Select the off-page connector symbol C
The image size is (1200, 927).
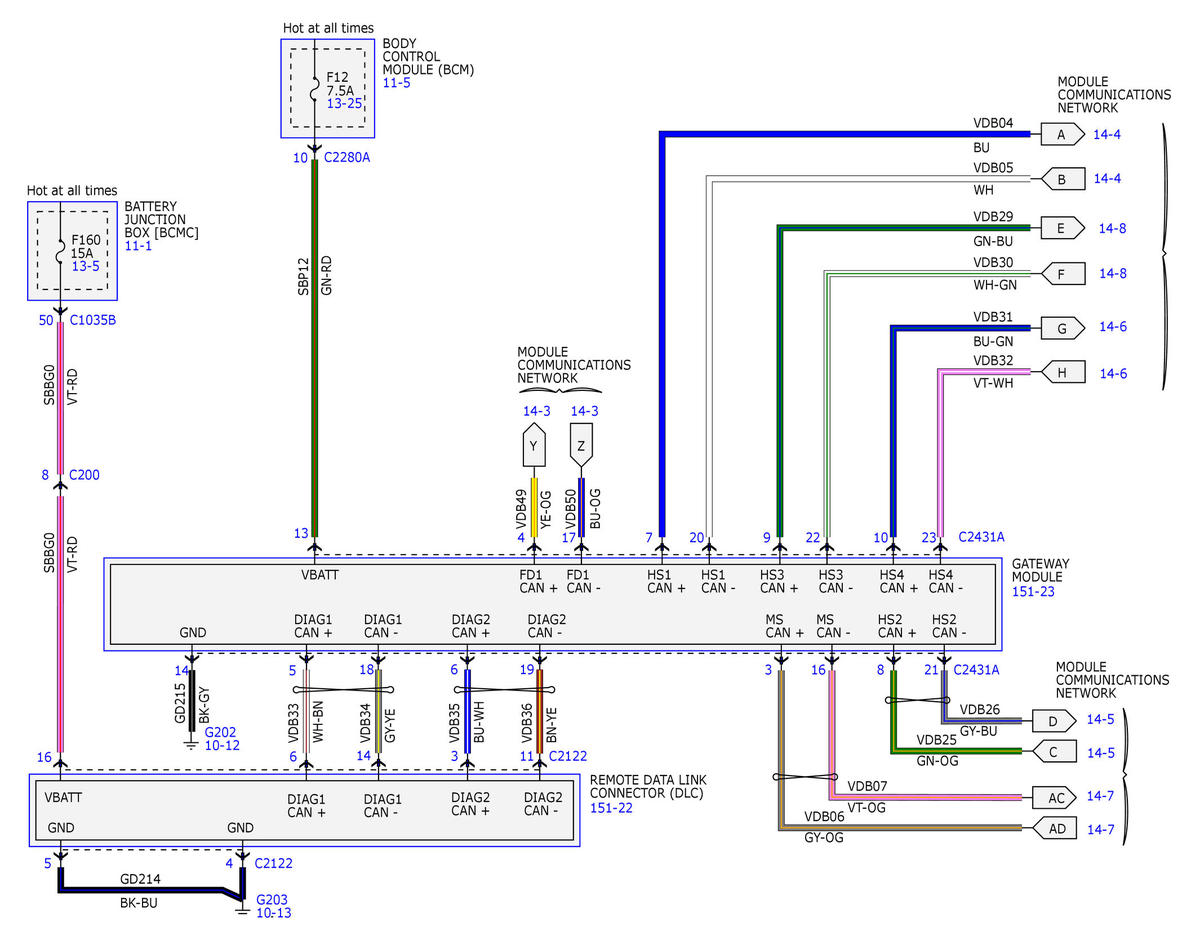1053,751
